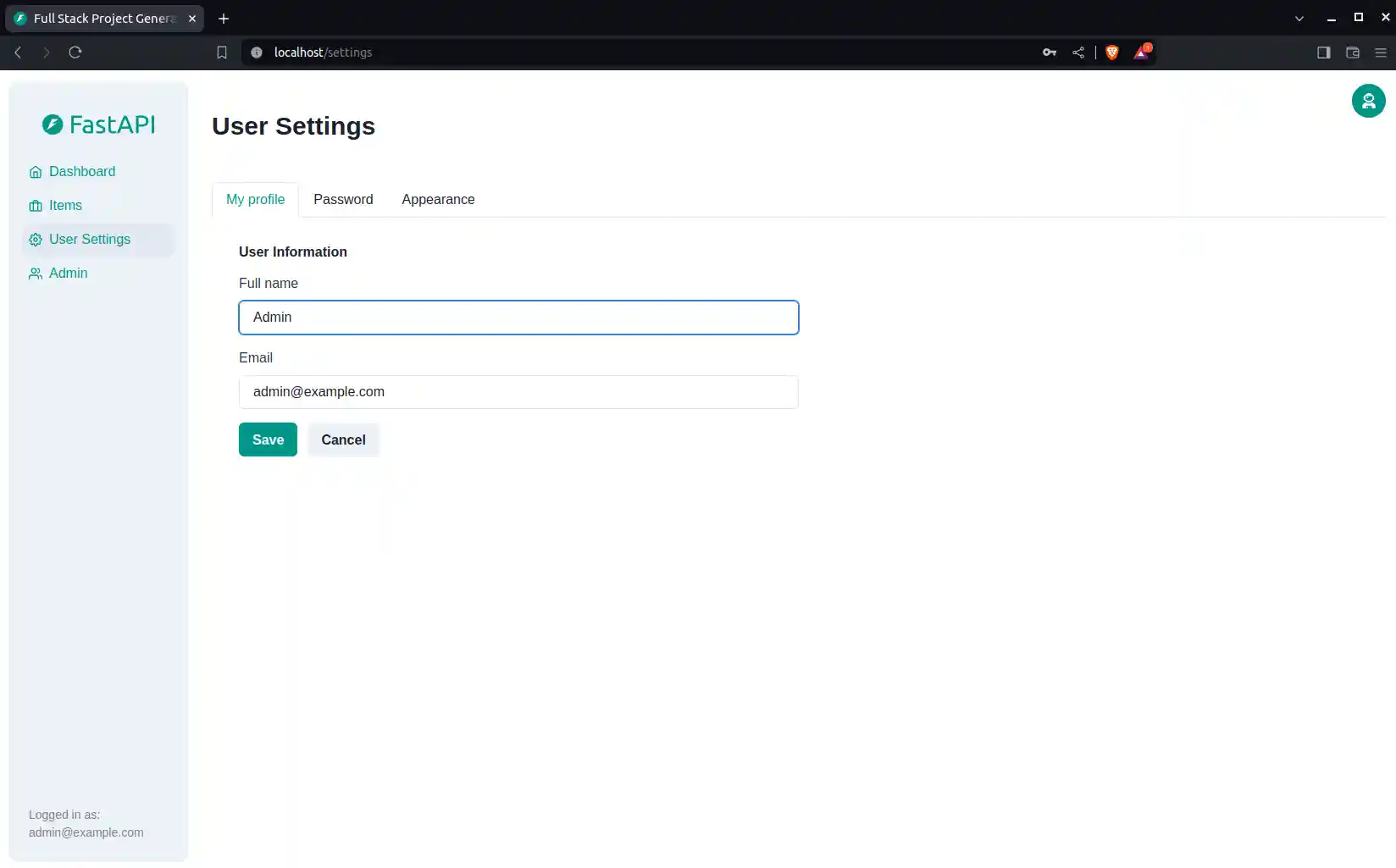Open the browser hamburger menu
The height and width of the screenshot is (868, 1396).
pyautogui.click(x=1381, y=52)
